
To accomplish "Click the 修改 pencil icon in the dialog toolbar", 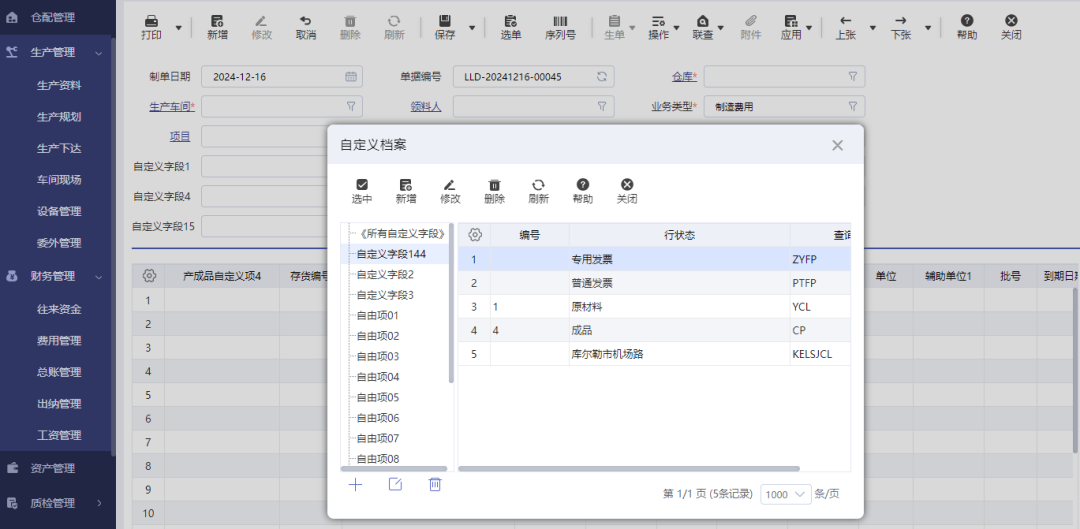I will coord(450,185).
